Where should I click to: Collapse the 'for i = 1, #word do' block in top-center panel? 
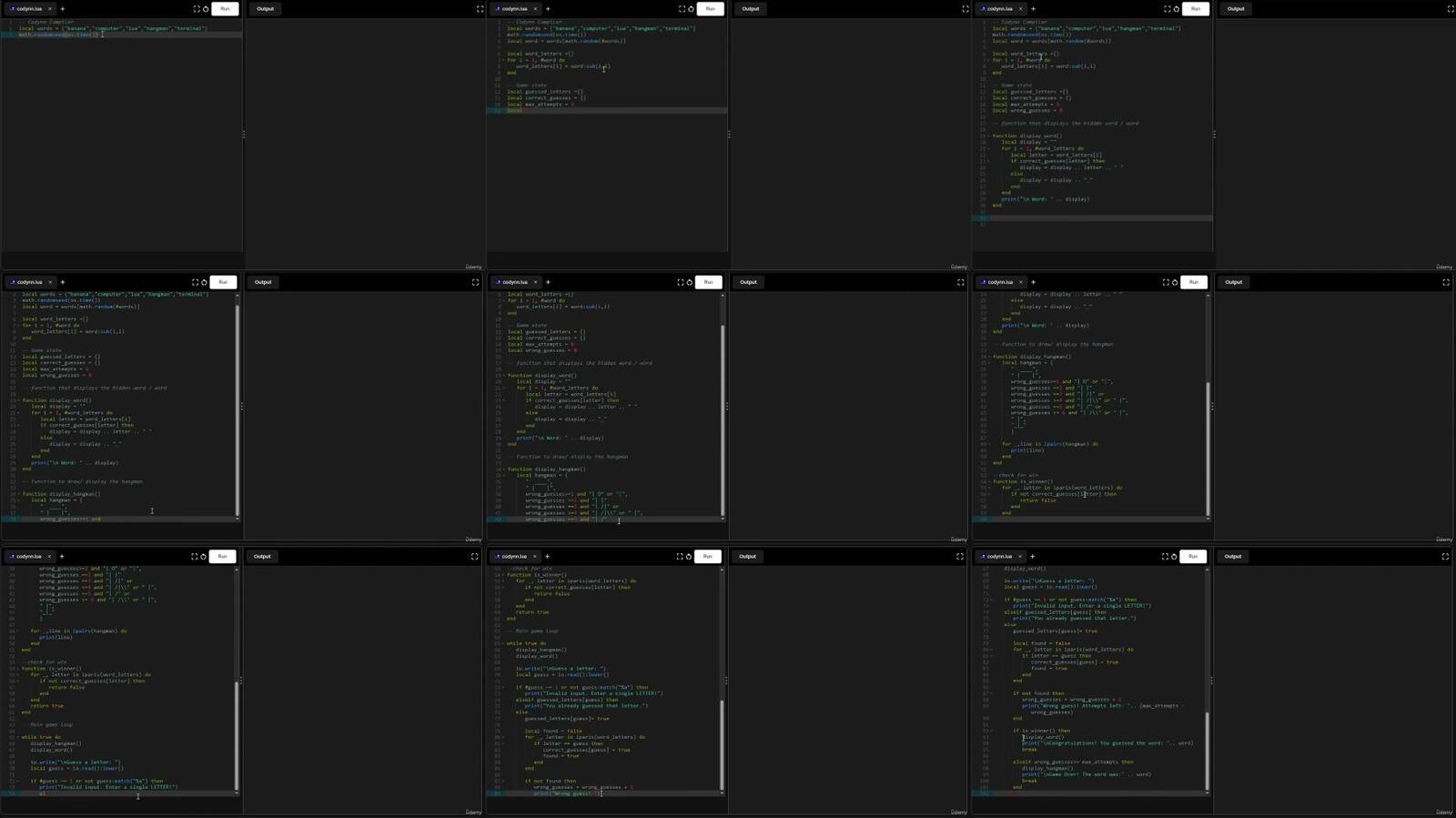coord(501,60)
